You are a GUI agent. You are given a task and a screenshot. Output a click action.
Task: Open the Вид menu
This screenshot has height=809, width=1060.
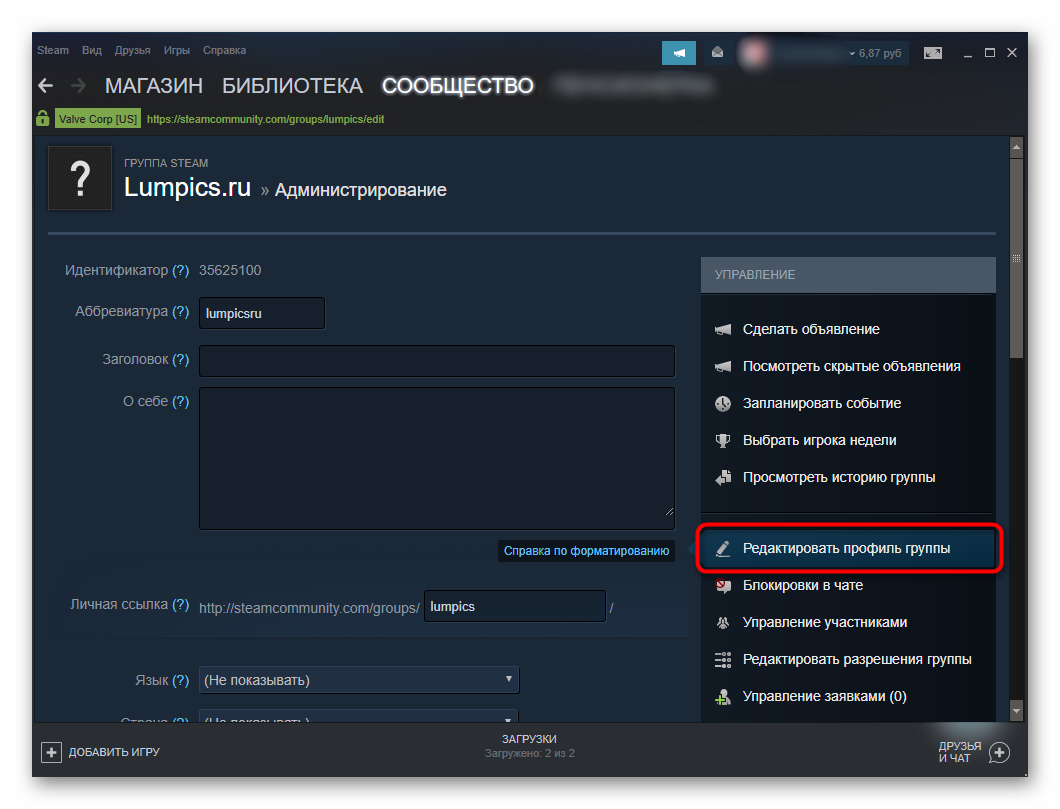pyautogui.click(x=92, y=51)
